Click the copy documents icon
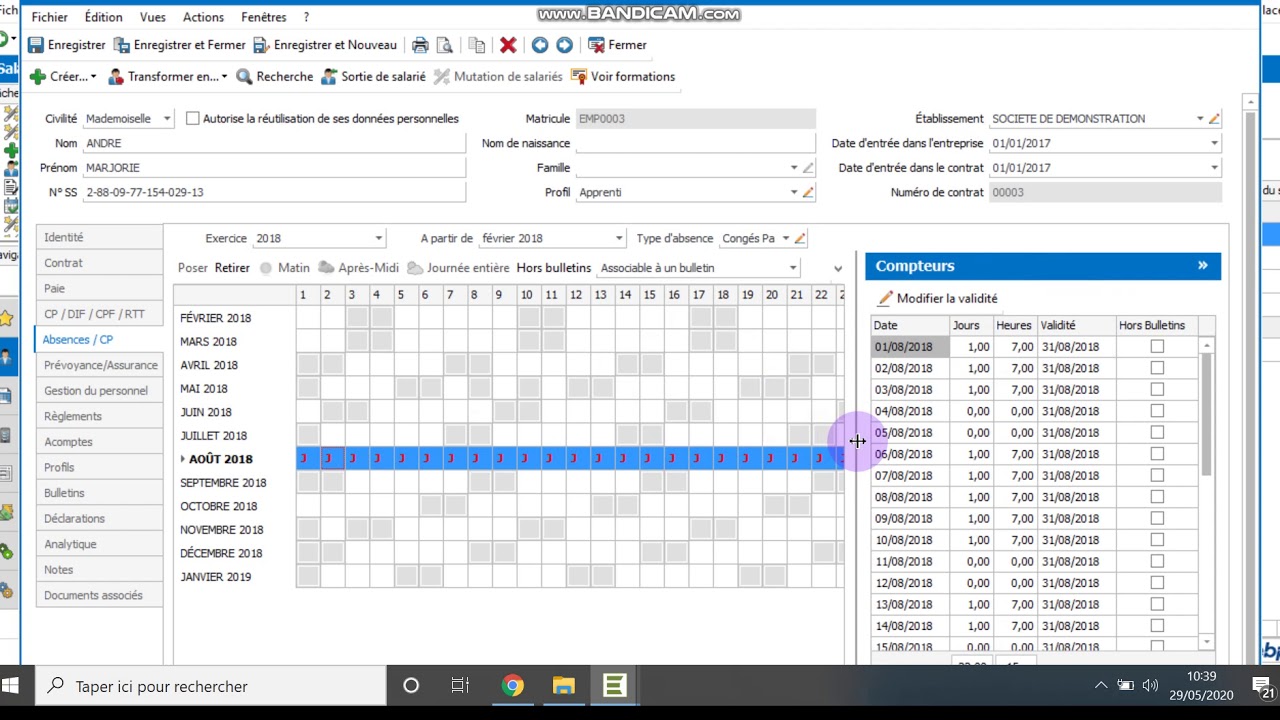Image resolution: width=1280 pixels, height=720 pixels. [x=477, y=45]
